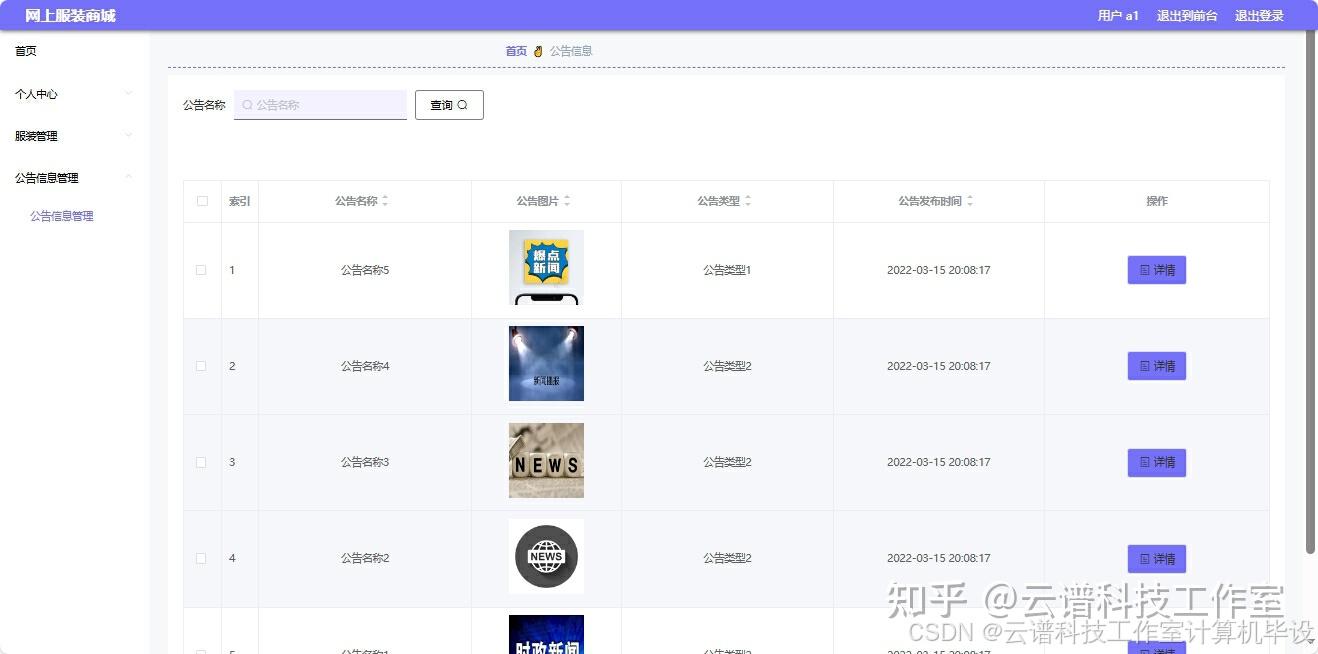Open the spotlight thumbnail of 公告名称4
The height and width of the screenshot is (654, 1318).
click(x=546, y=364)
